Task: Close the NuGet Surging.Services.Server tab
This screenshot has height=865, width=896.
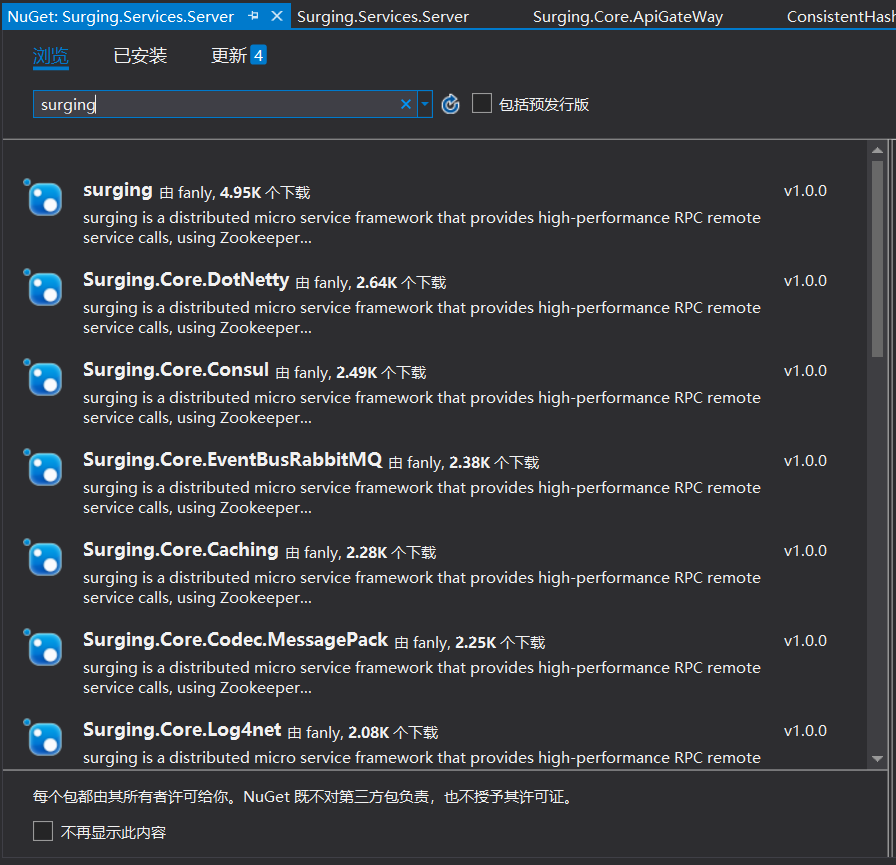Action: (277, 16)
